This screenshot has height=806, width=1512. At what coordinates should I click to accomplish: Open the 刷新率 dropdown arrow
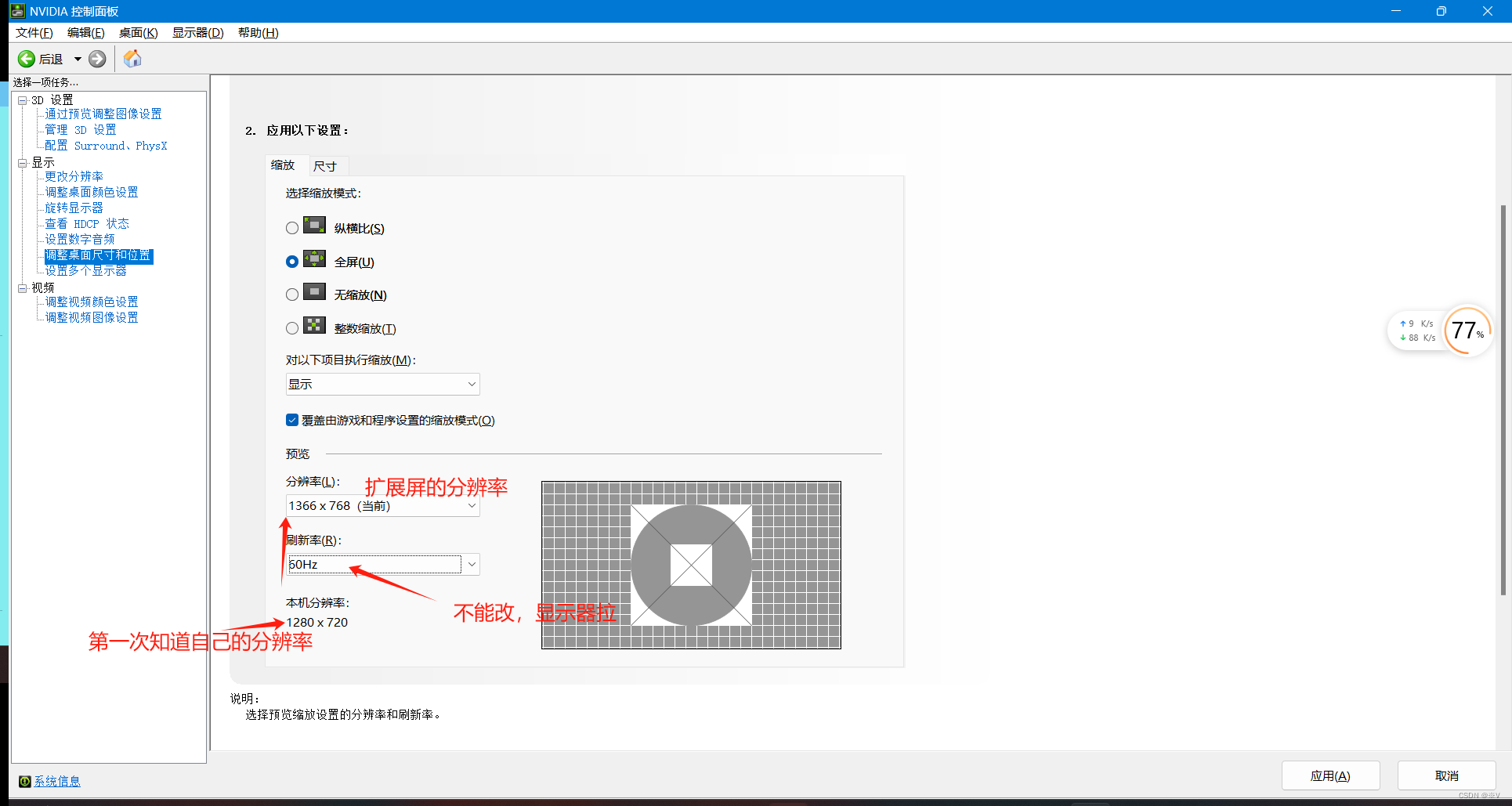pos(472,564)
